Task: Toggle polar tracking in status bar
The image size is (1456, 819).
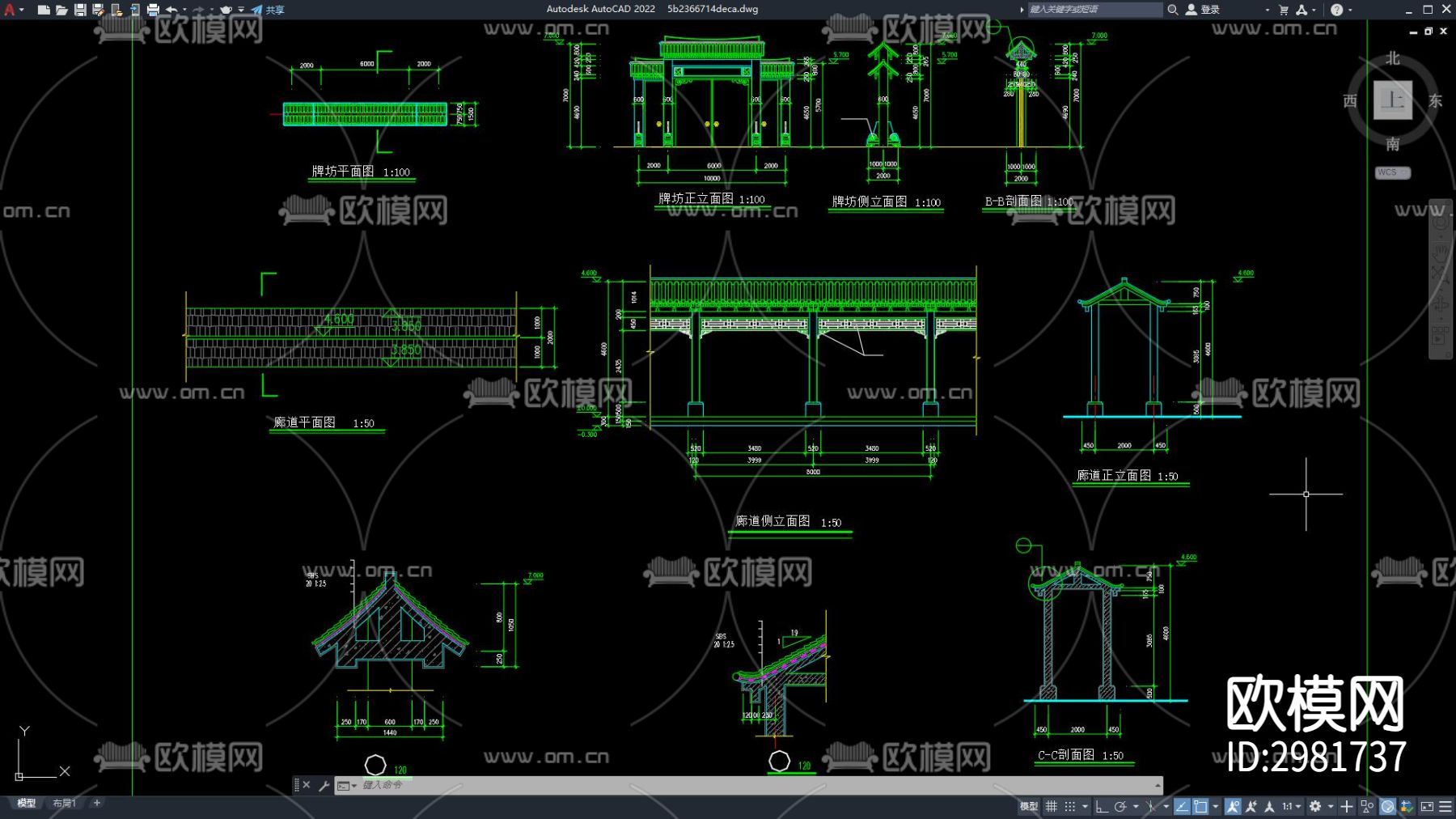Action: (x=1120, y=806)
